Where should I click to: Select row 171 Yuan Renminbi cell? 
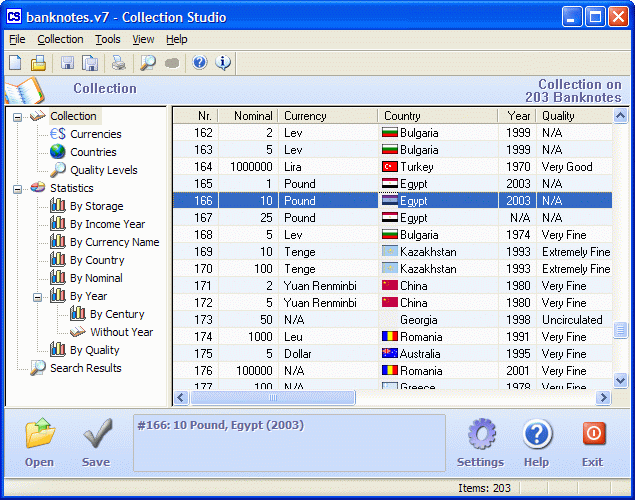click(x=328, y=285)
